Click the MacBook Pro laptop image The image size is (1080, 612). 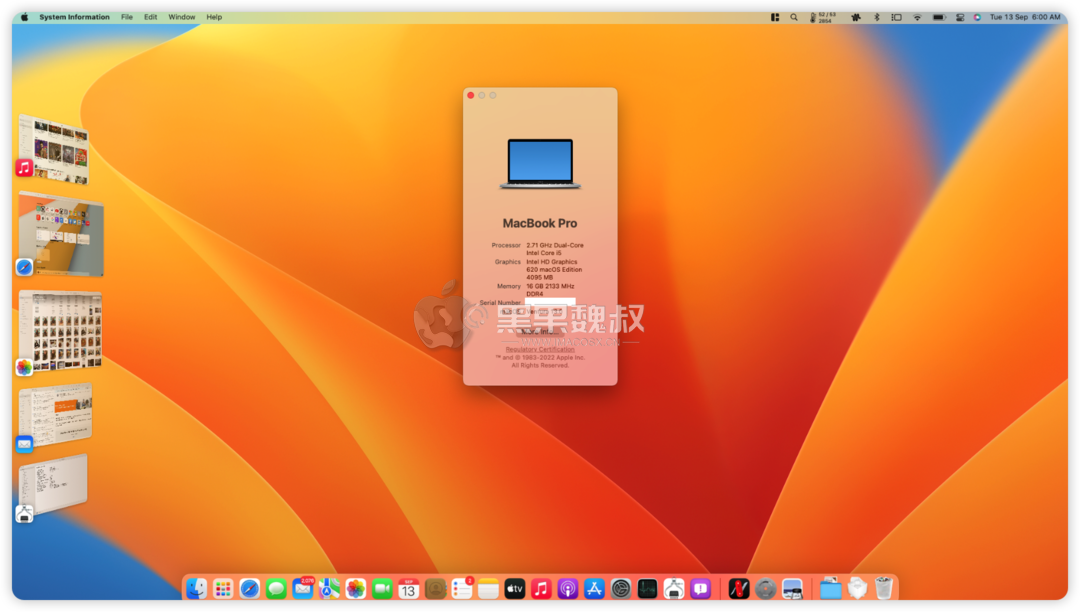[x=540, y=163]
